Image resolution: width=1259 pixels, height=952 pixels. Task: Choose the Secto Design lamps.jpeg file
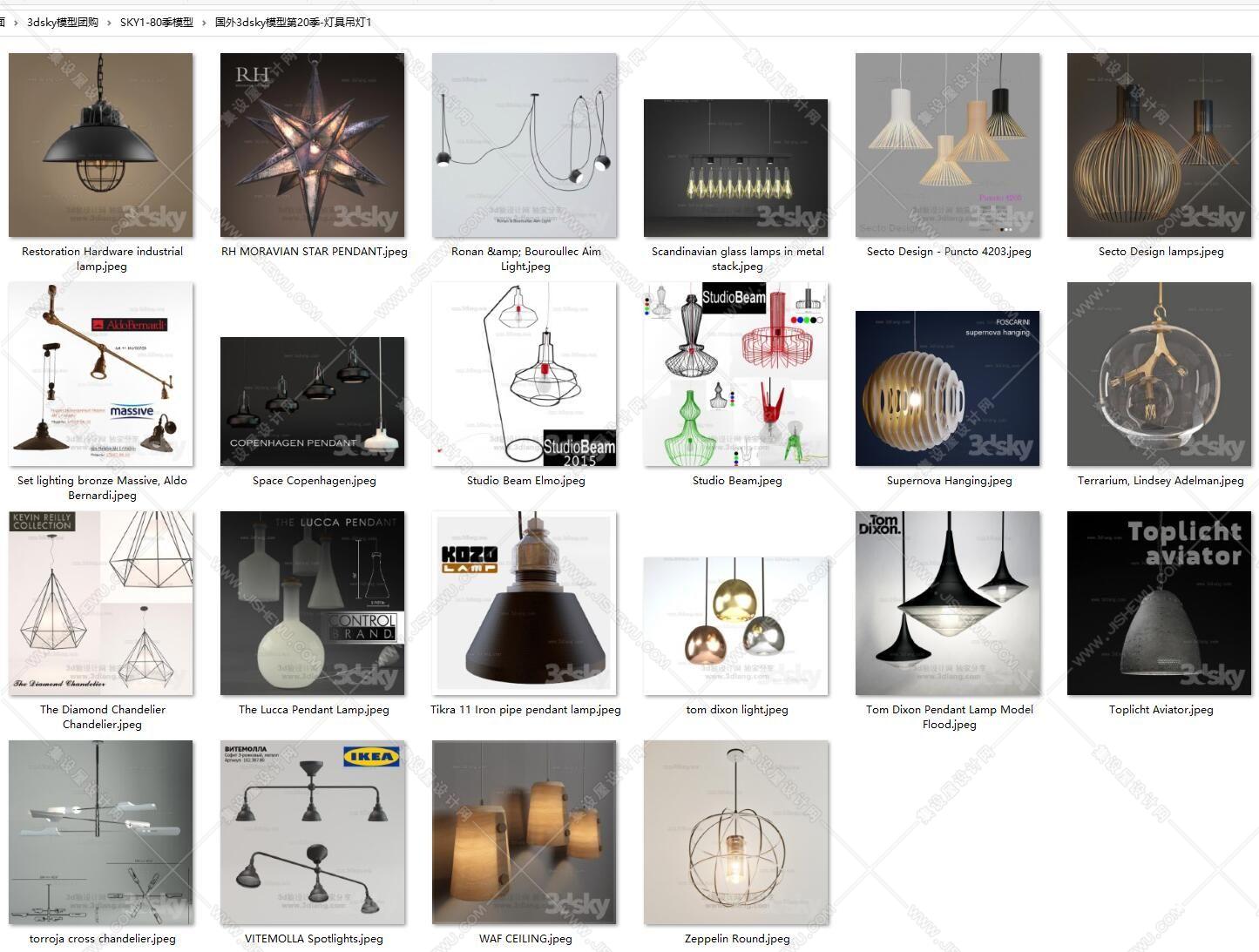(x=1160, y=145)
